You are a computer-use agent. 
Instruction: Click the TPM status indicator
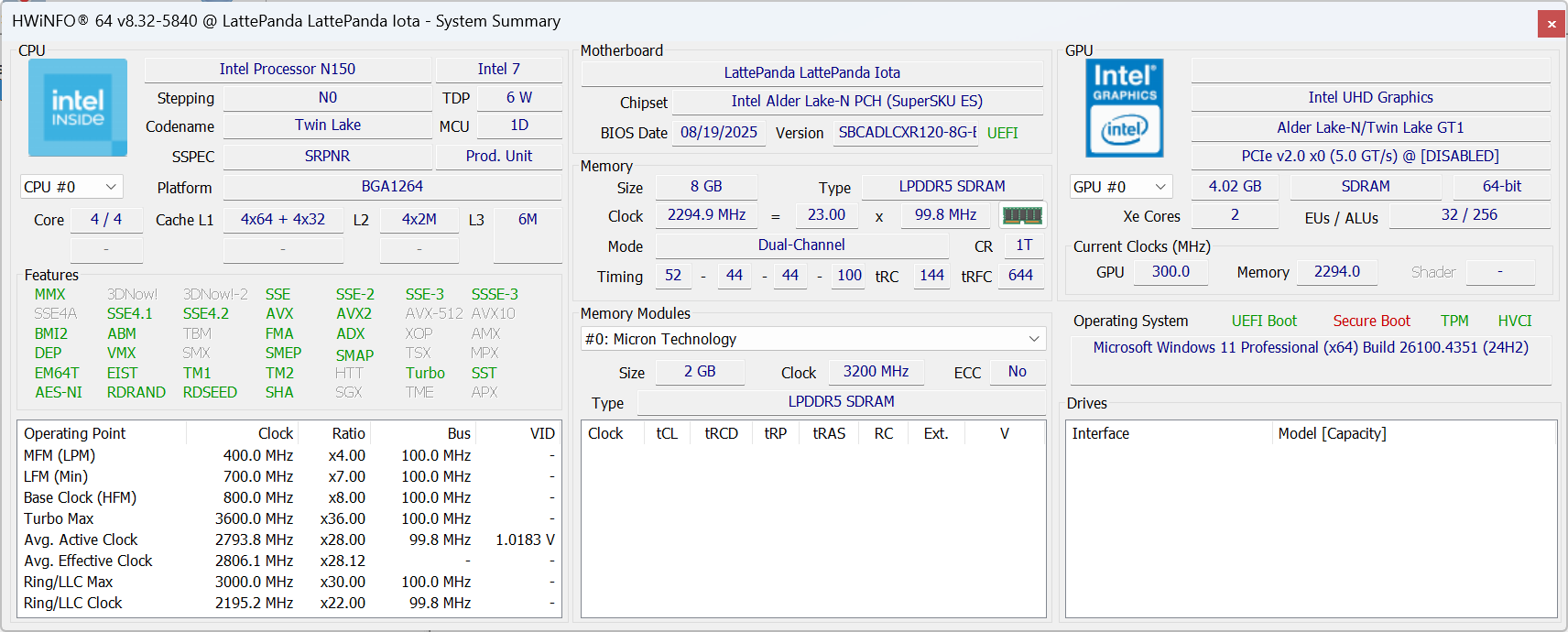click(x=1454, y=321)
